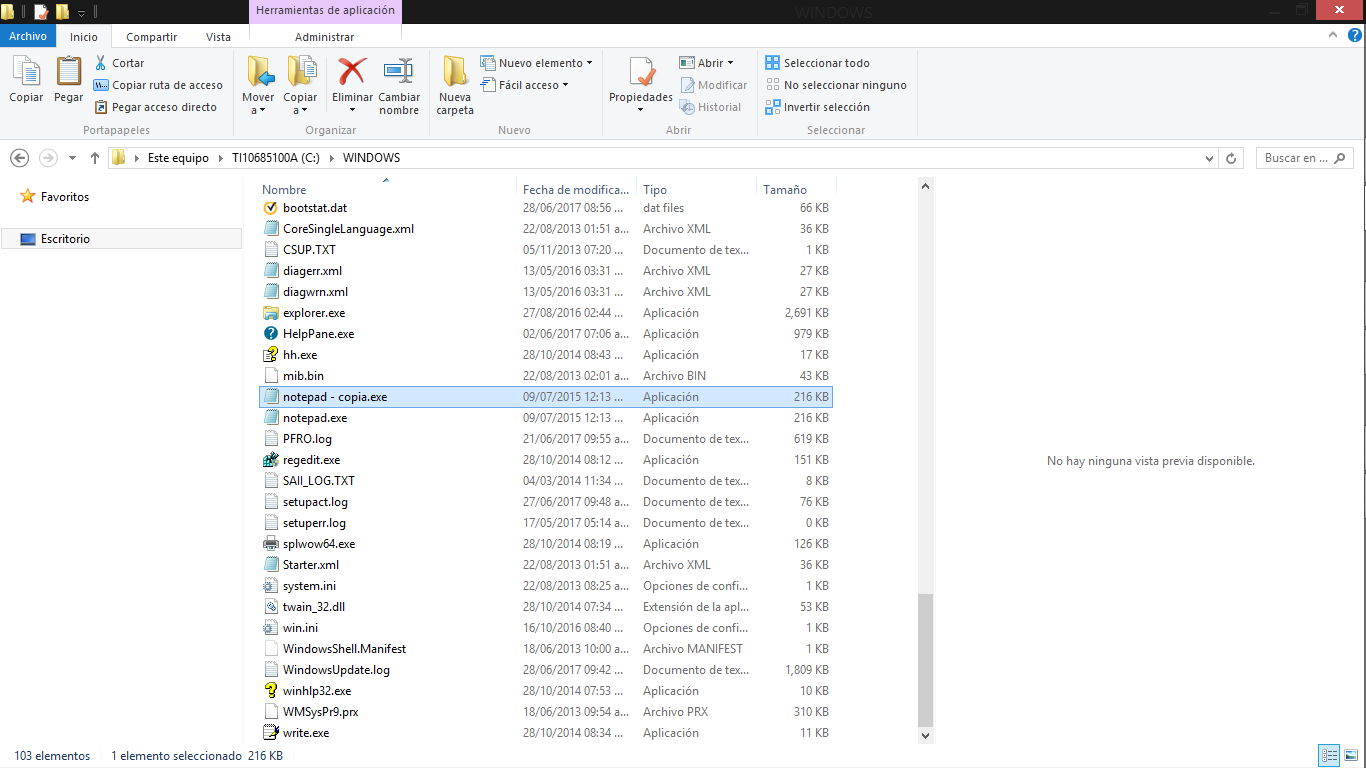Select Escritorio in navigation pane
This screenshot has width=1366, height=768.
(65, 239)
